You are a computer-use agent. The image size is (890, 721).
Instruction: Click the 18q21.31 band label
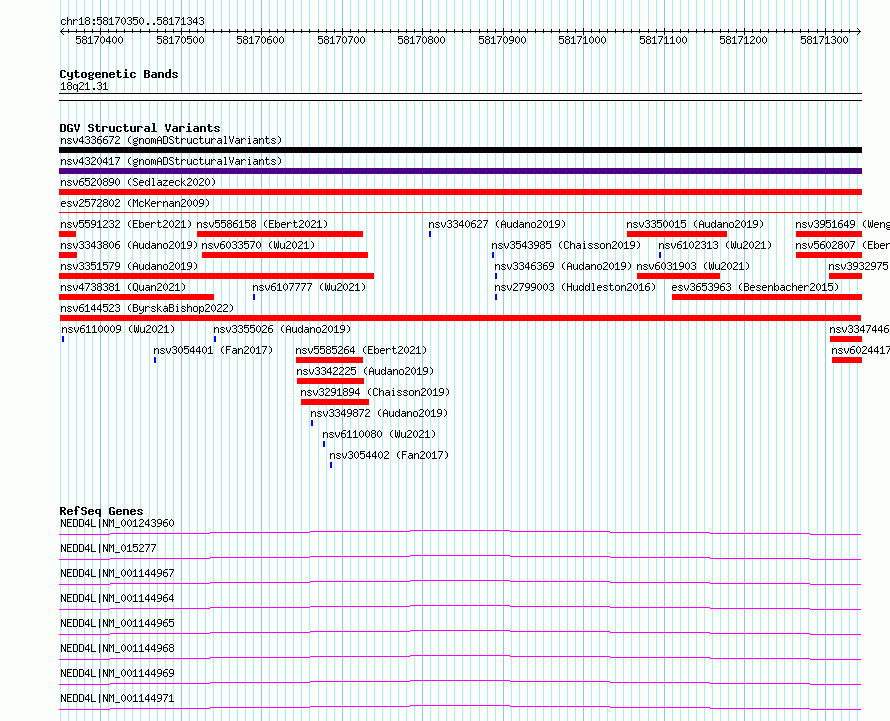point(83,86)
